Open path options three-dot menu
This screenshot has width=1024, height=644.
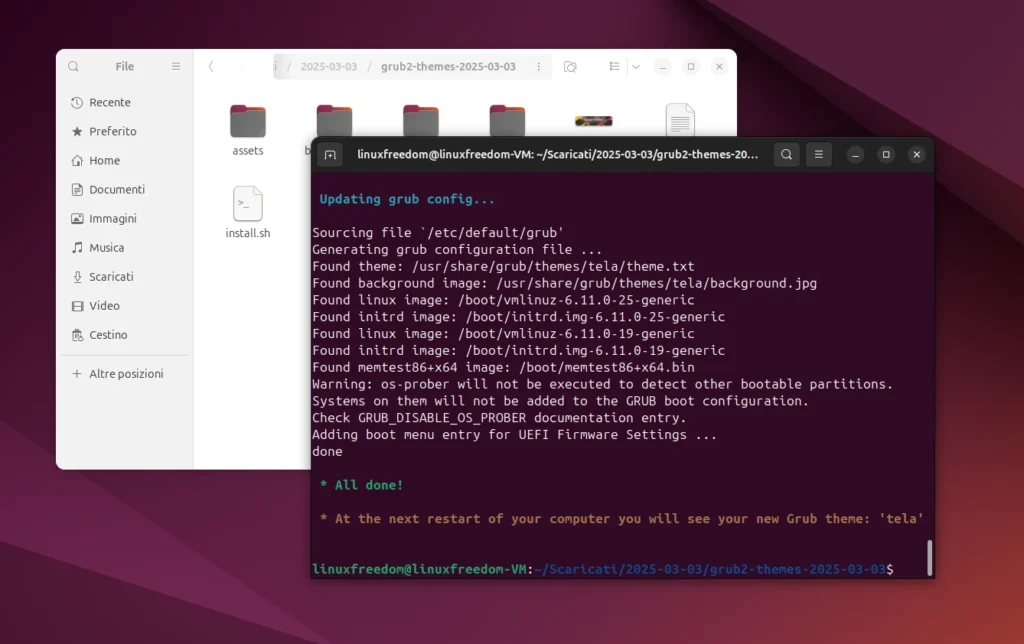(x=539, y=67)
